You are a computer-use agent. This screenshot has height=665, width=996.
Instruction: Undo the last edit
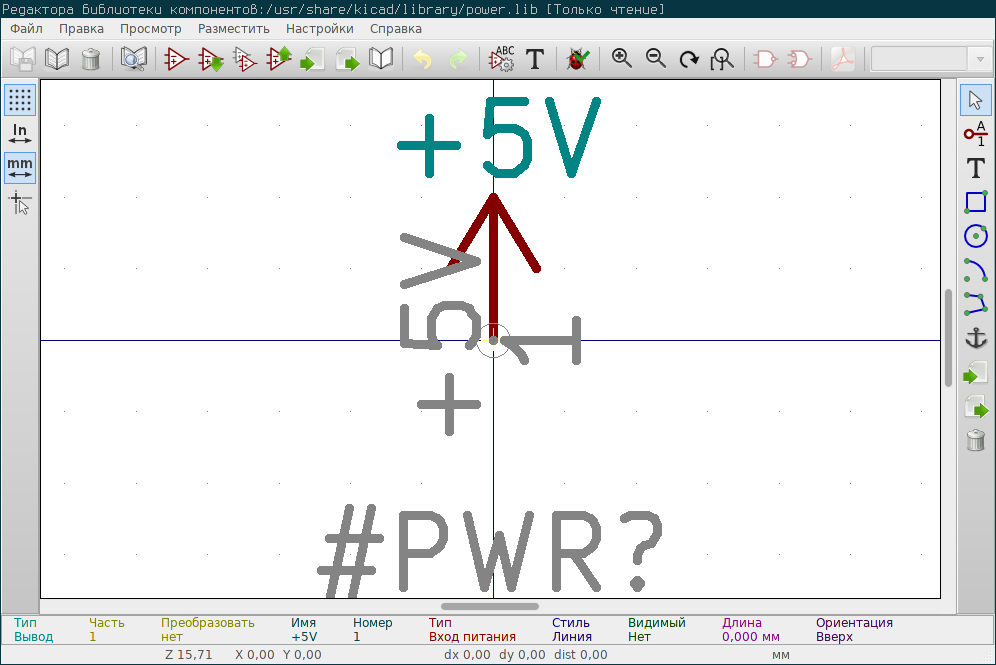click(421, 59)
